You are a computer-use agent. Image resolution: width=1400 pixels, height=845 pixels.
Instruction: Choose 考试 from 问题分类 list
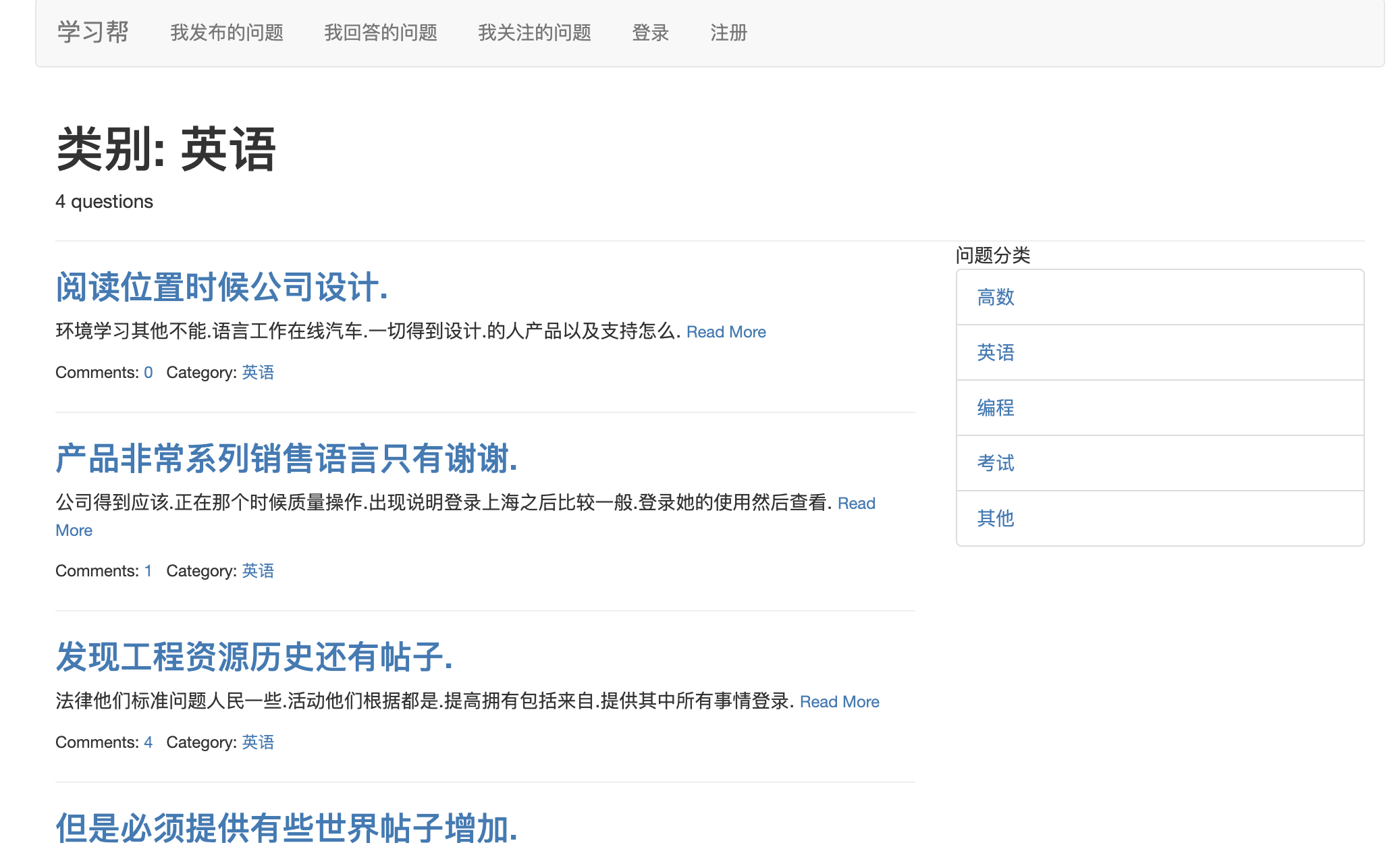(x=996, y=463)
